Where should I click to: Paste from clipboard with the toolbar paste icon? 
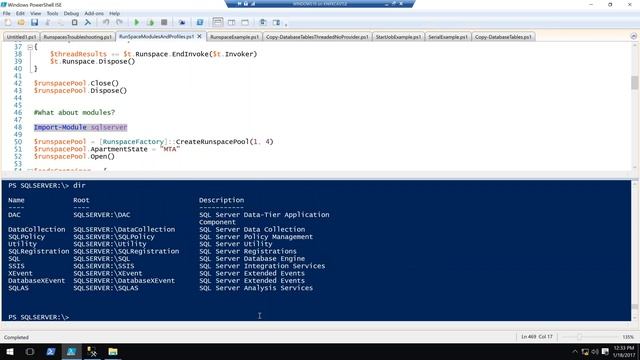74,22
